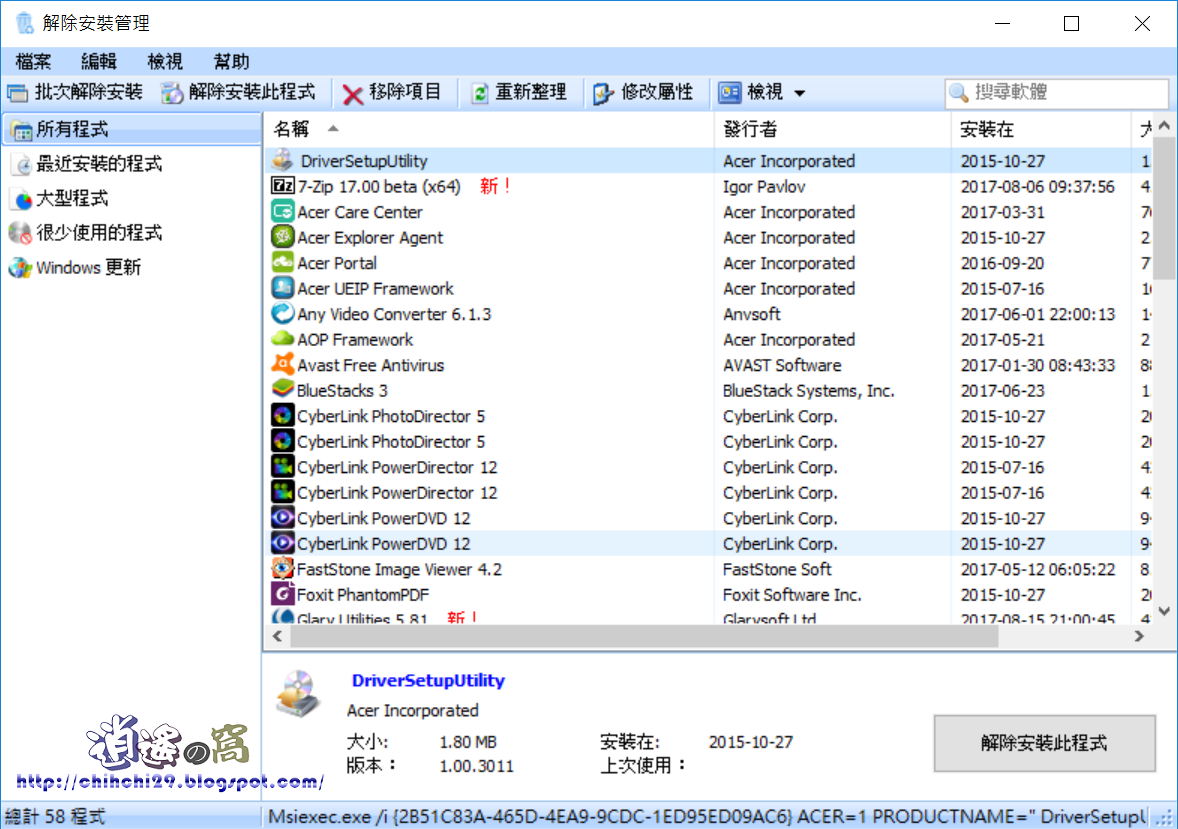Click the Acer Care Center icon
Screen dimensions: 1178x829
coord(282,211)
